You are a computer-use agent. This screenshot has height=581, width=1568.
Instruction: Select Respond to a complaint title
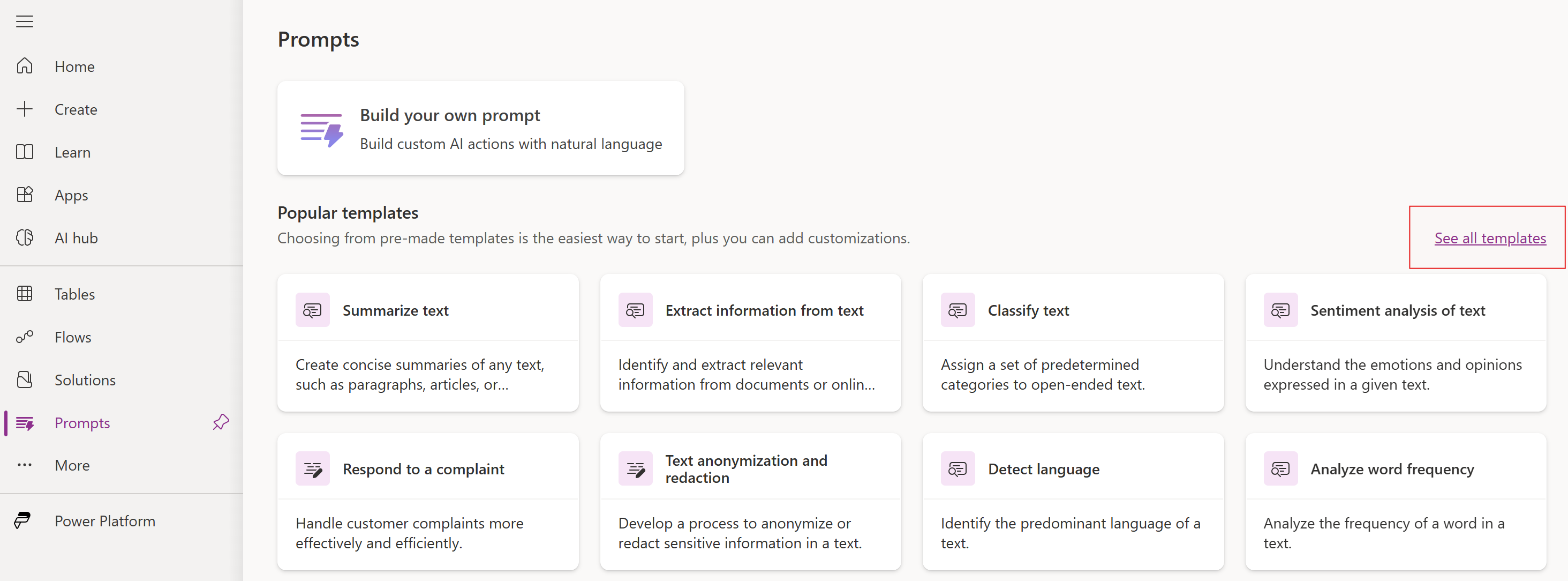click(423, 468)
